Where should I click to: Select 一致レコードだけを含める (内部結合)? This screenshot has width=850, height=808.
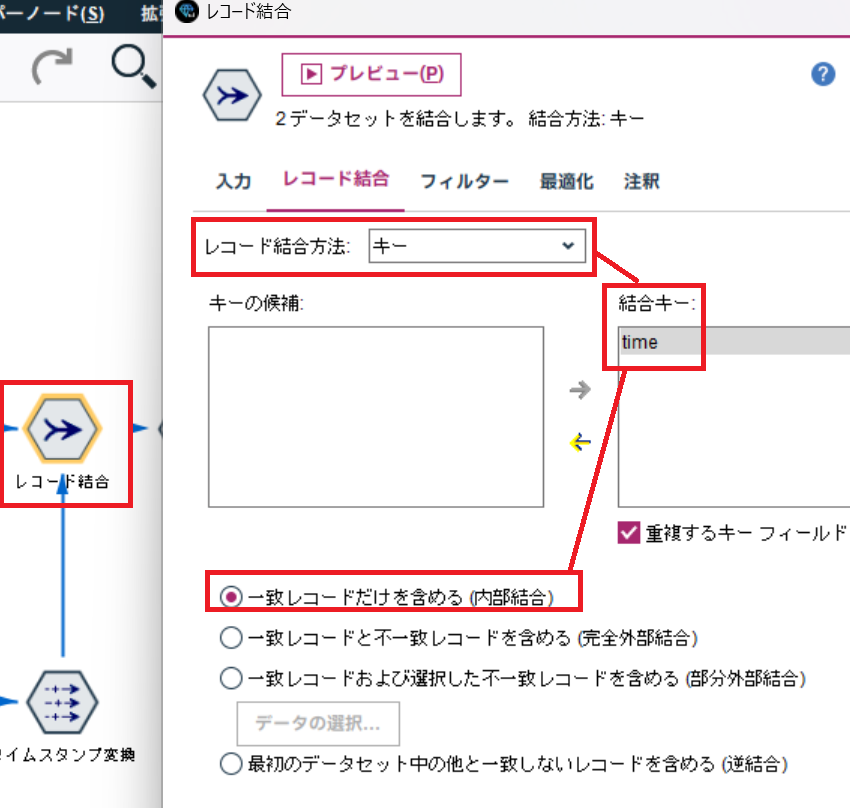coord(231,598)
